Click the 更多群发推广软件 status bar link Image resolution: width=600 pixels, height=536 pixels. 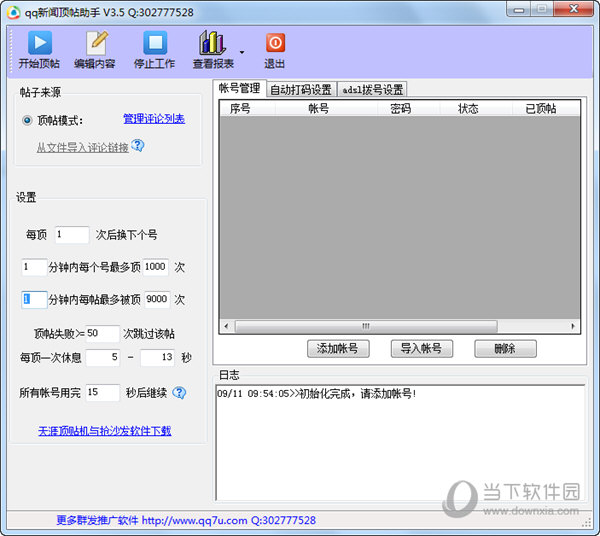tap(186, 520)
